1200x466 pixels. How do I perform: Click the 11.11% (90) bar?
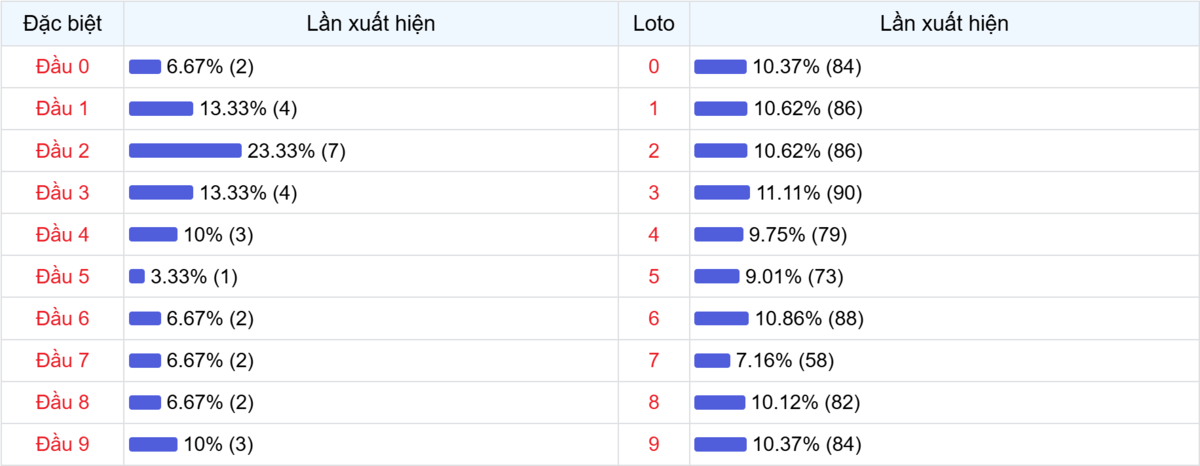pyautogui.click(x=722, y=193)
